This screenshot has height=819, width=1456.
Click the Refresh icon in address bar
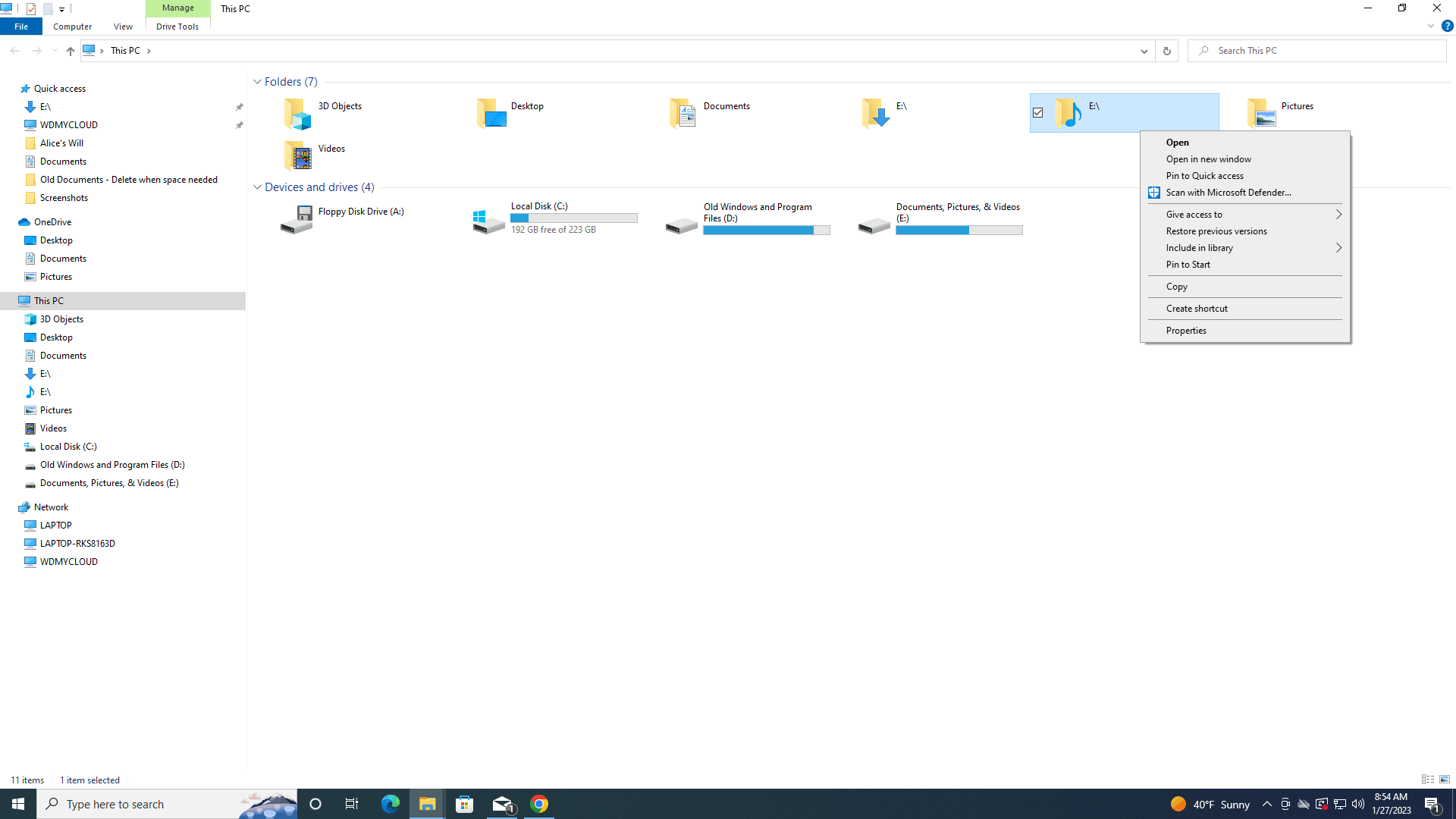(1166, 51)
